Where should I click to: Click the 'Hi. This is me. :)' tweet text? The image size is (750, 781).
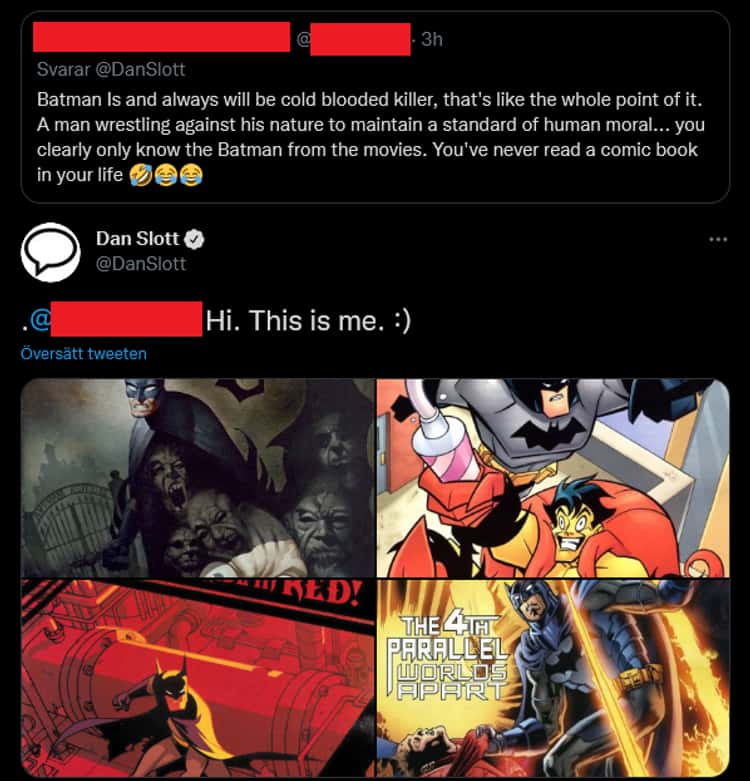click(308, 320)
